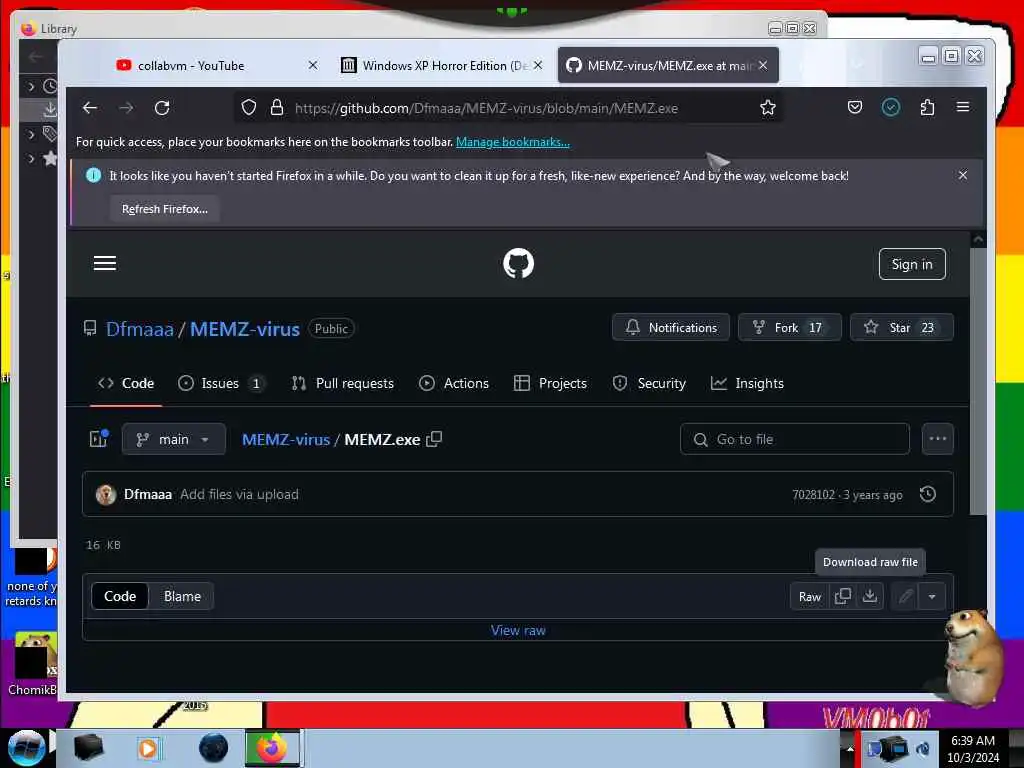1024x768 pixels.
Task: Click the Raw button
Action: [x=810, y=596]
